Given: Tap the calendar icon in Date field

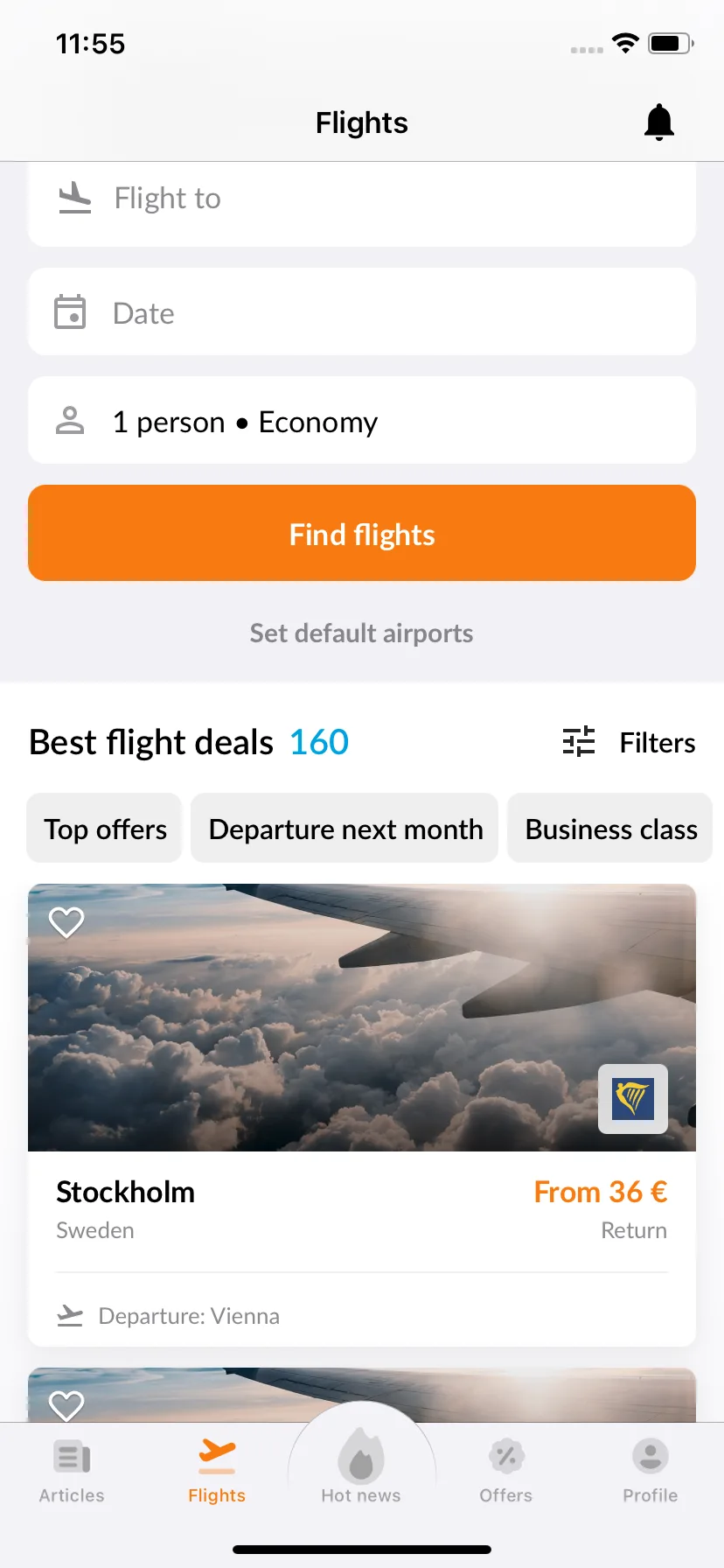Looking at the screenshot, I should coord(70,311).
